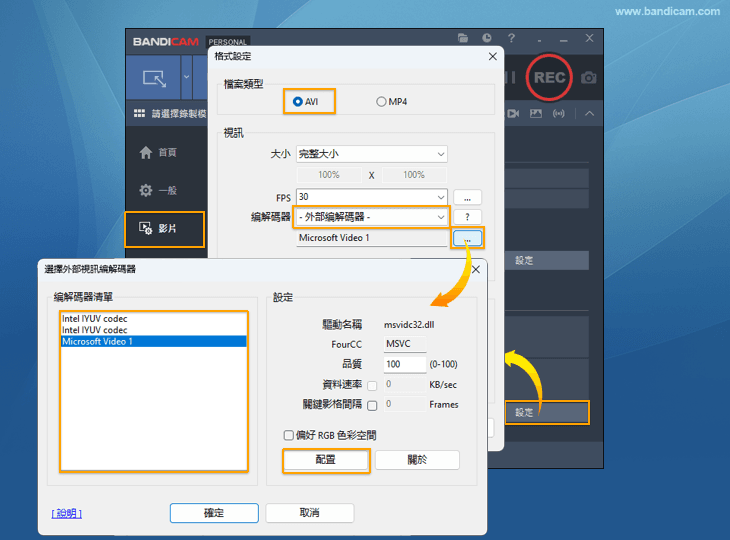
Task: Open the 影片 video tab
Action: 165,229
